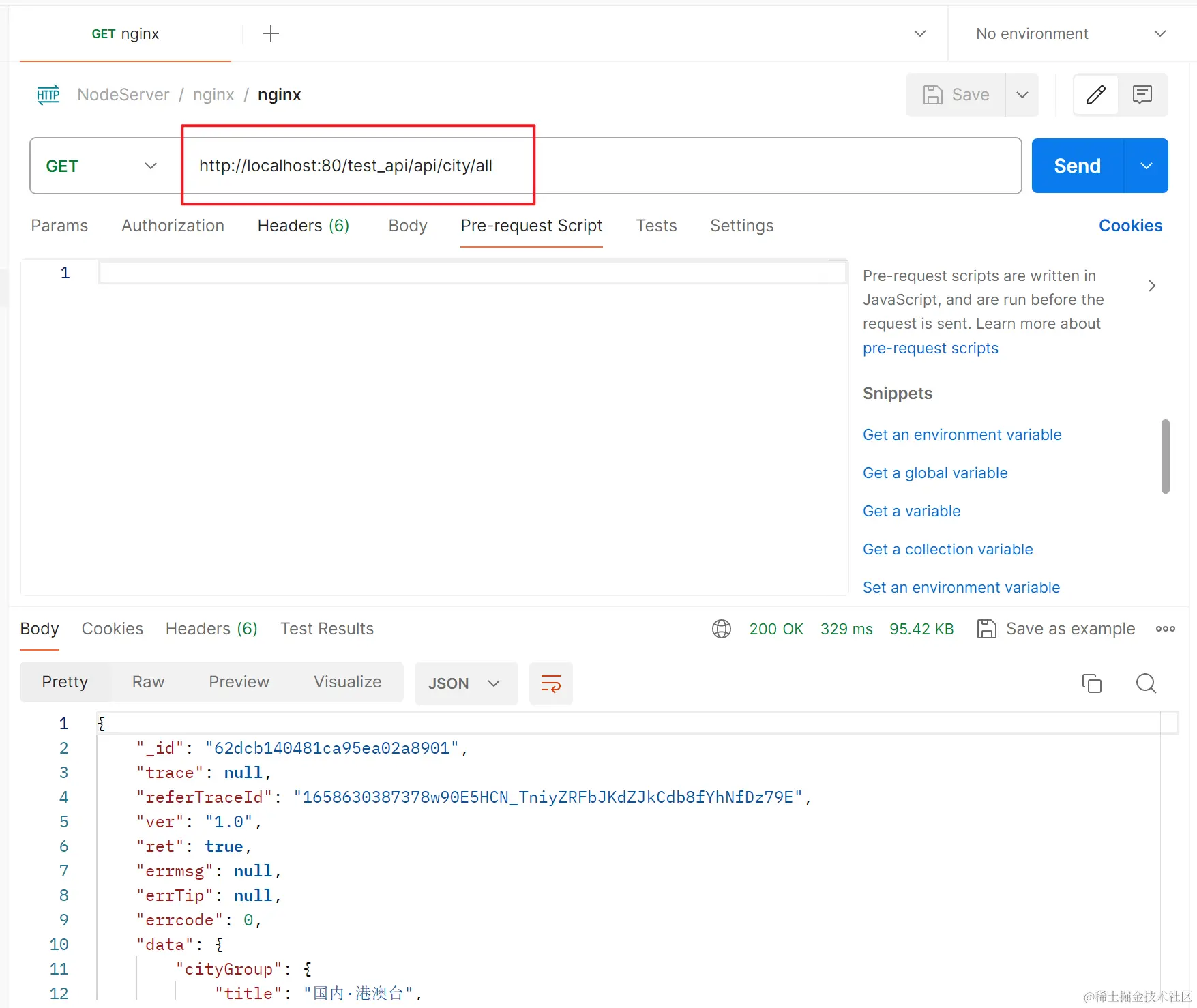This screenshot has width=1197, height=1008.
Task: Expand the Send button dropdown arrow
Action: coord(1146,166)
